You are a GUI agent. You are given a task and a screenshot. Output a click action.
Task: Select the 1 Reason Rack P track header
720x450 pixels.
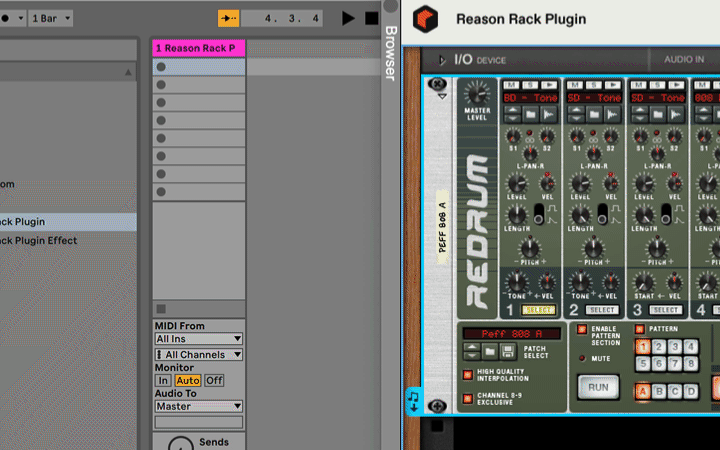click(199, 48)
